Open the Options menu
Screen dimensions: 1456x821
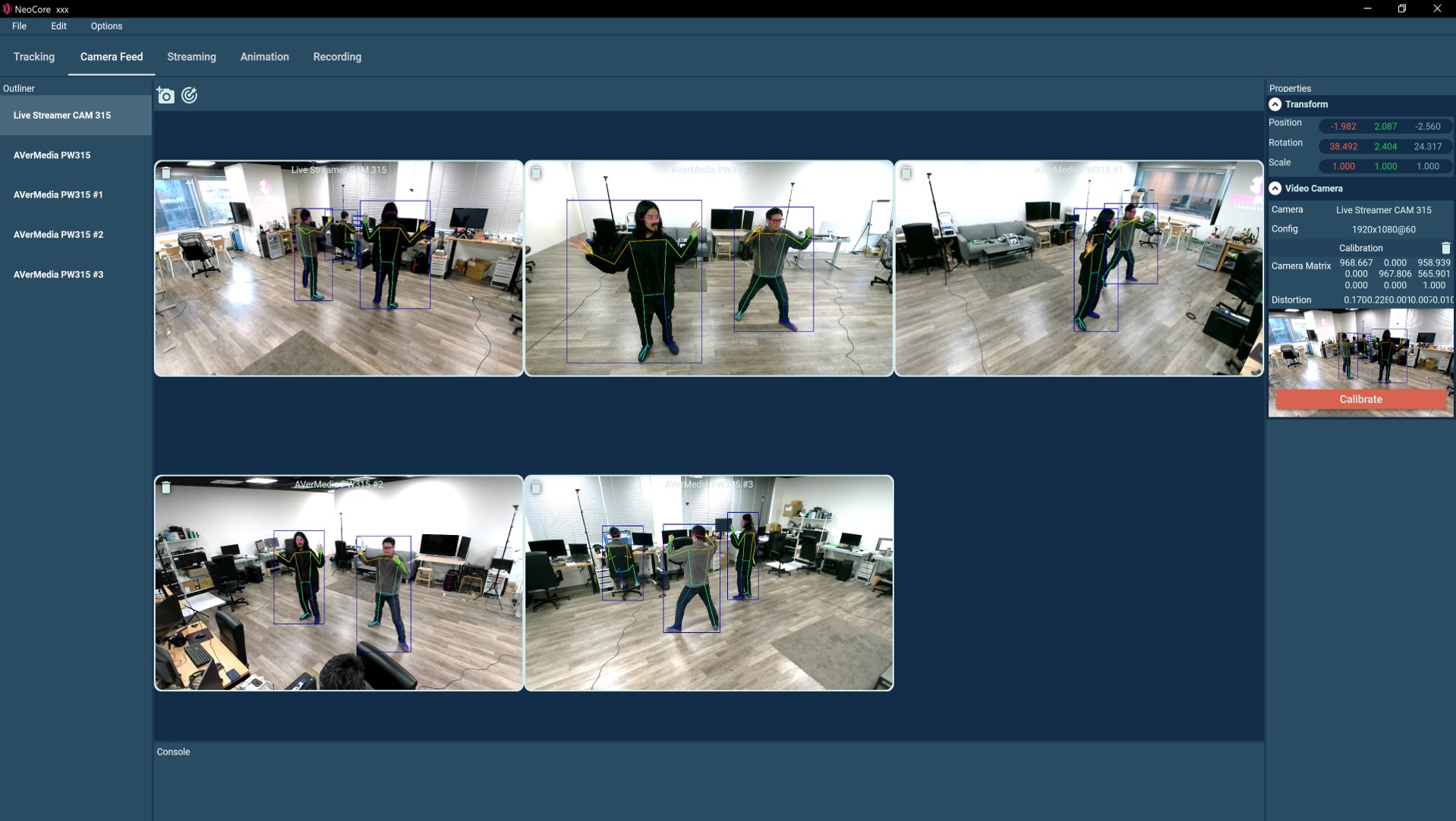tap(106, 26)
